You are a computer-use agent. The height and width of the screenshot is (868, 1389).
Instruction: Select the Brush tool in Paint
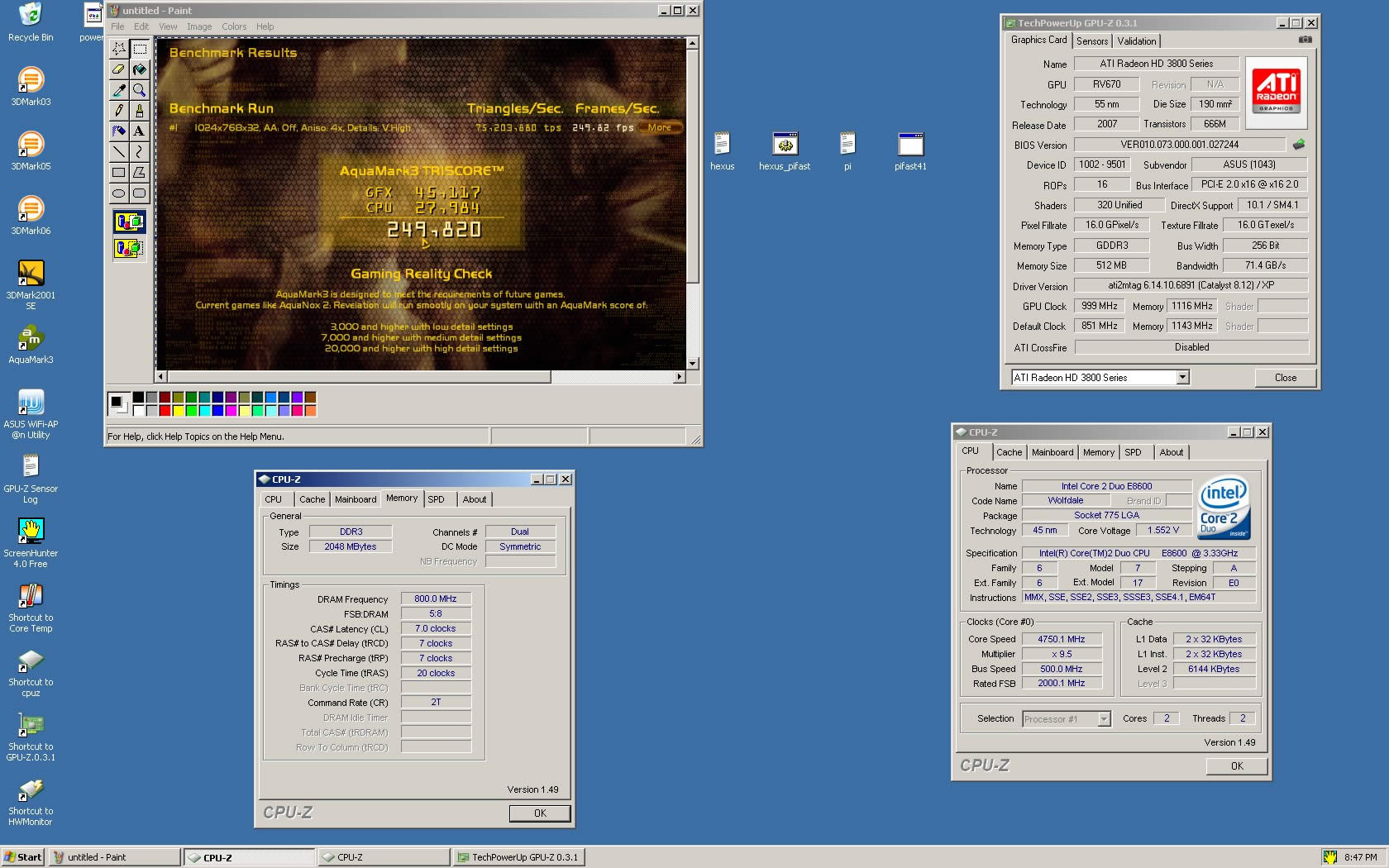pyautogui.click(x=140, y=111)
